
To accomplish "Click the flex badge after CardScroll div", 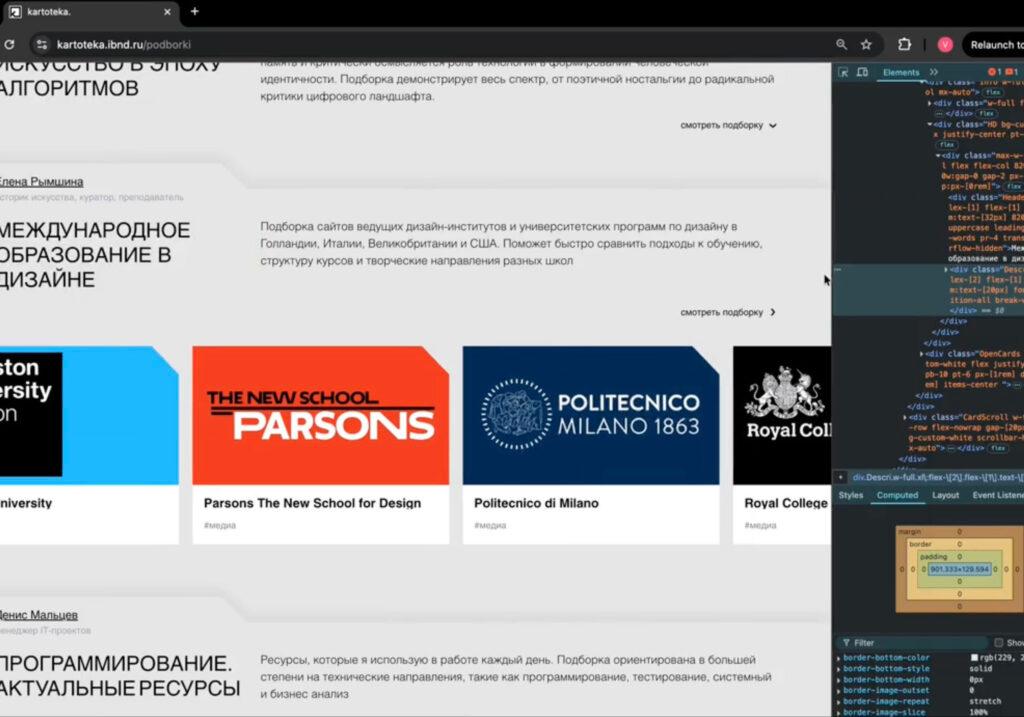I will [x=997, y=449].
